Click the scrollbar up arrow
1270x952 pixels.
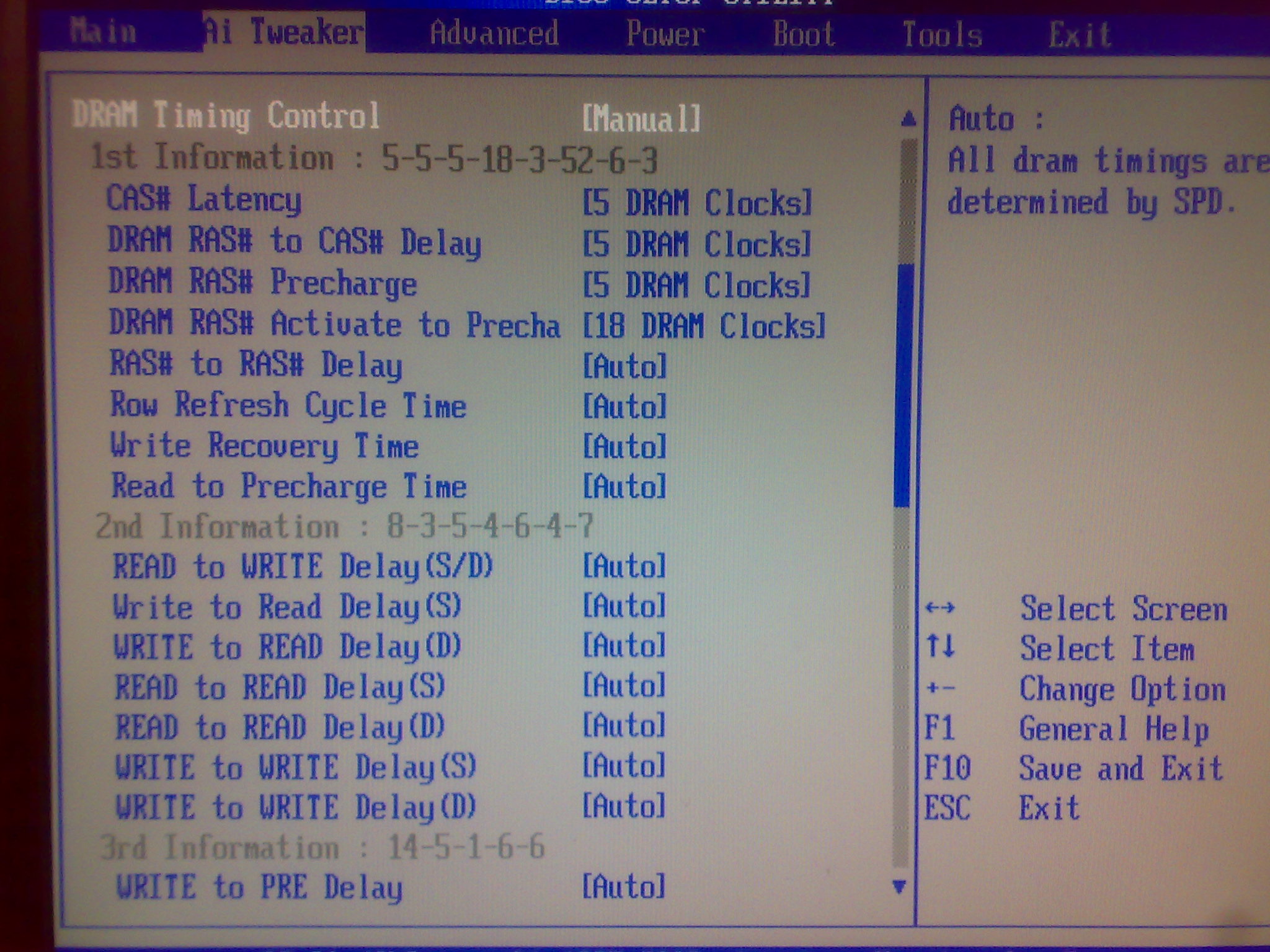(908, 118)
